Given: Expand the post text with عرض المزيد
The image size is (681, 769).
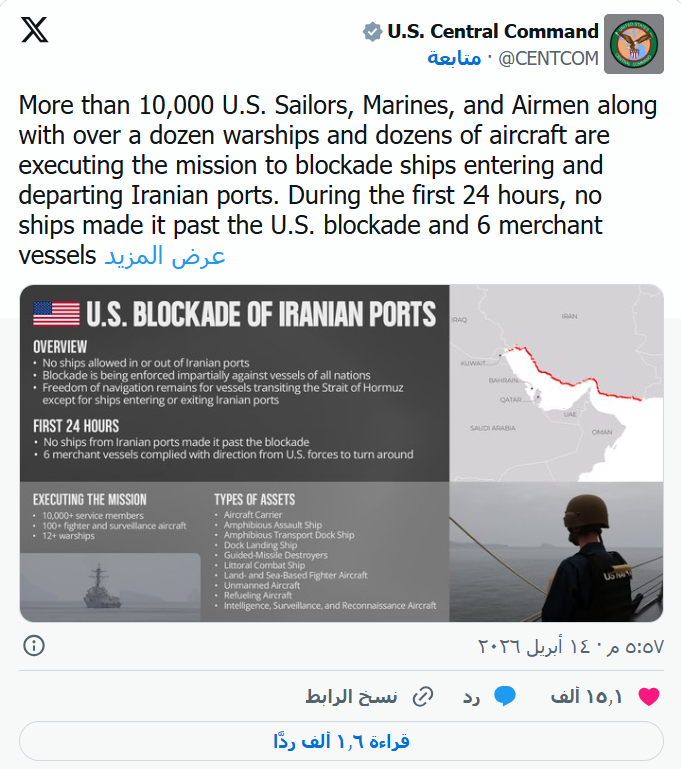Looking at the screenshot, I should pos(165,256).
